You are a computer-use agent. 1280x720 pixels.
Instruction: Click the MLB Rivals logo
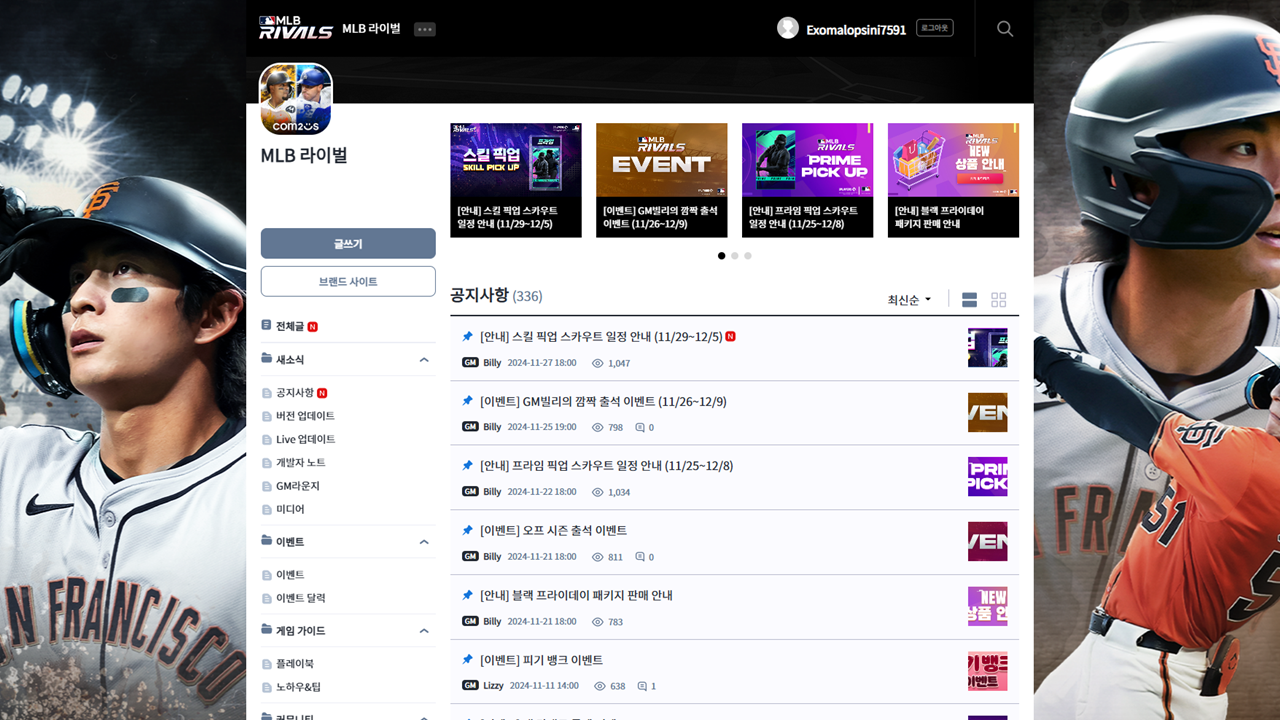[x=295, y=28]
